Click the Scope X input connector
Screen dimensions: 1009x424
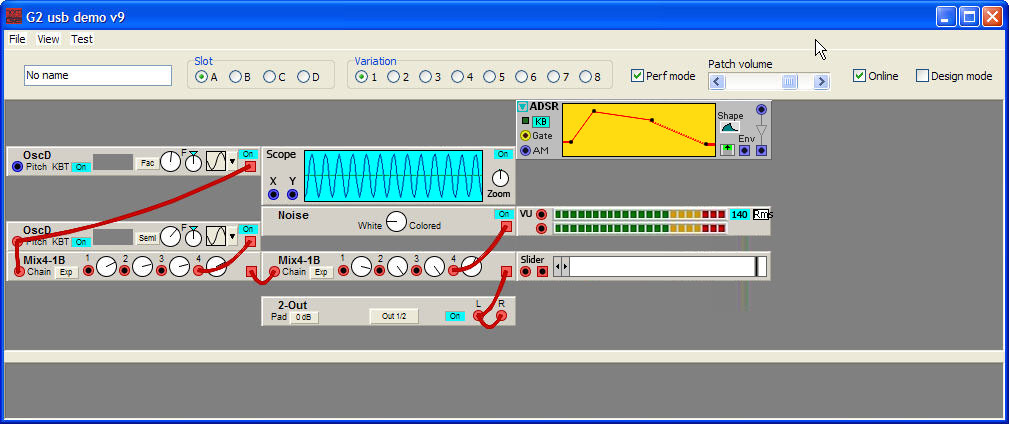point(273,194)
